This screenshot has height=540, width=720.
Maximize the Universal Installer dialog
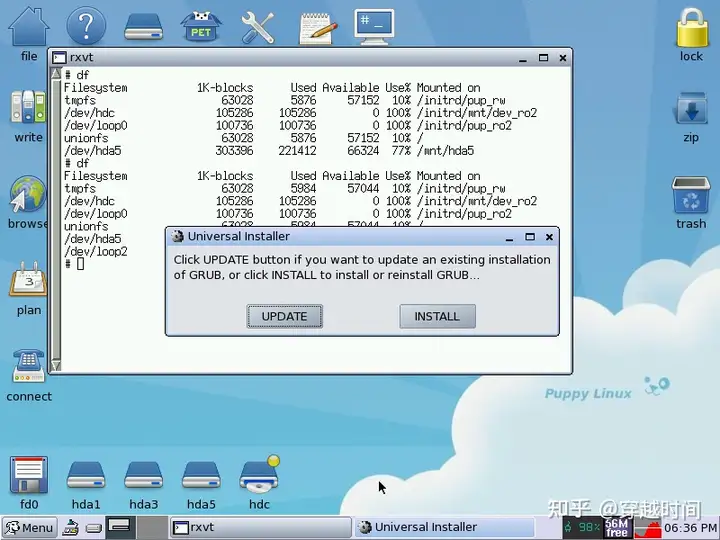[530, 237]
